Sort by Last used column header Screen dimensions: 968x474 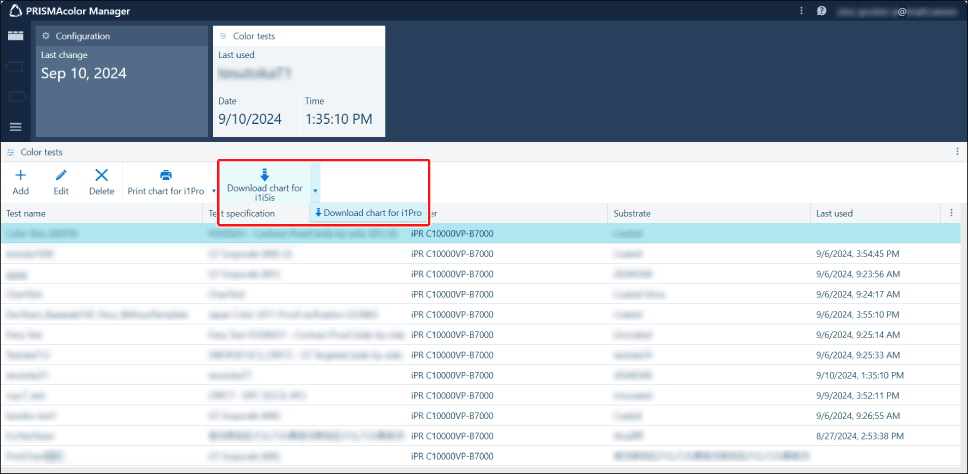(x=834, y=213)
